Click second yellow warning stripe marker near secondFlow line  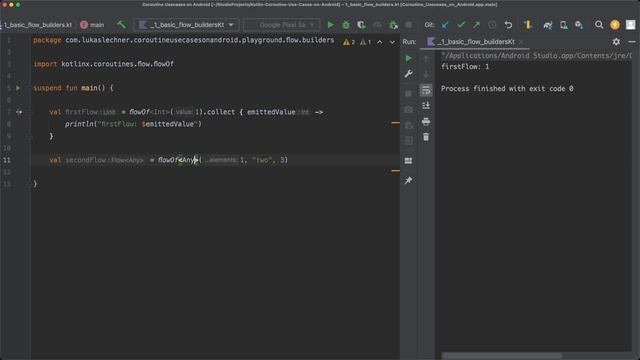pos(395,171)
